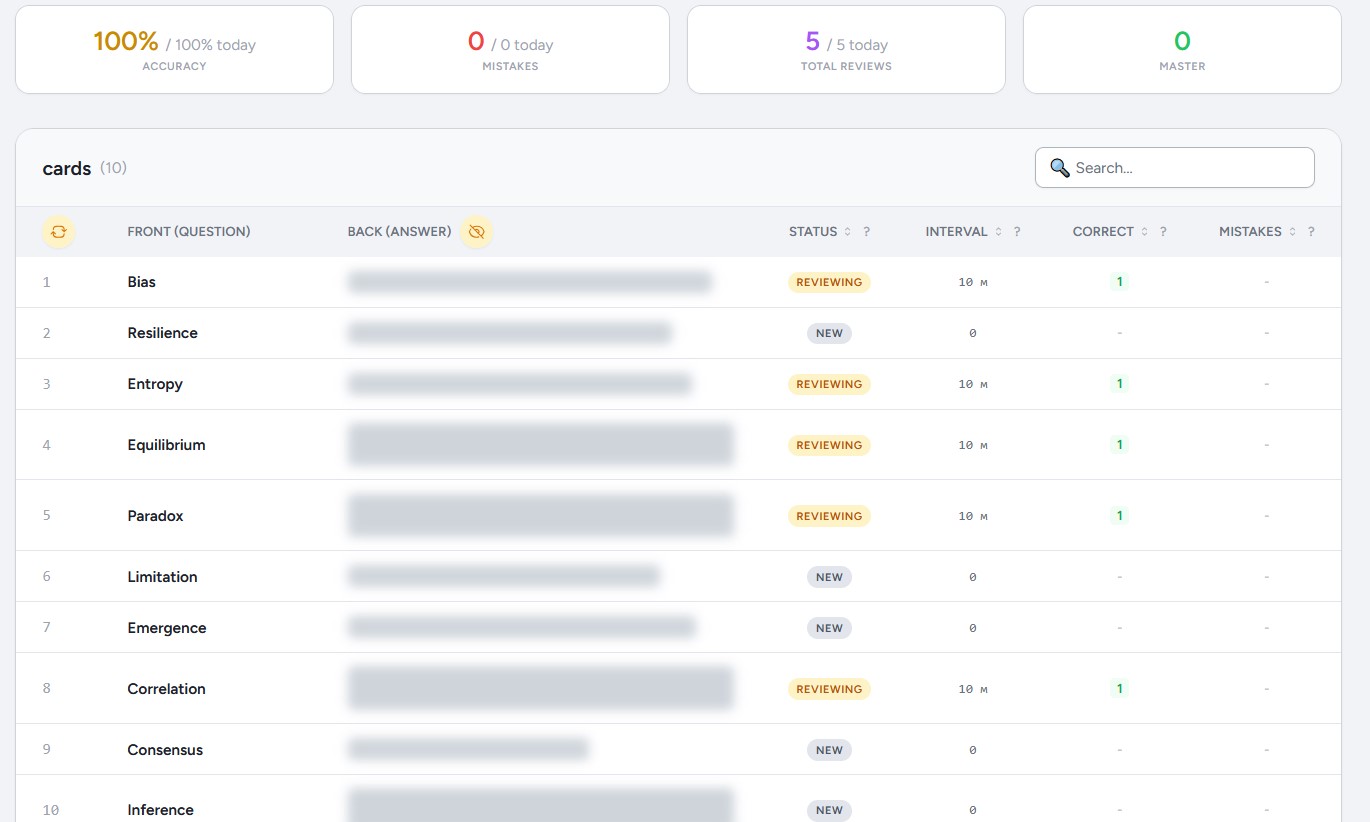The height and width of the screenshot is (822, 1370).
Task: Open the Total Reviews stat card
Action: 846,50
